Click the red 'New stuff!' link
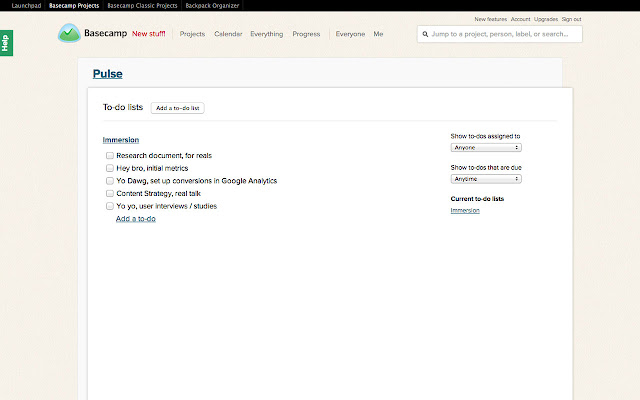Screen dimensions: 640x400 pyautogui.click(x=149, y=34)
